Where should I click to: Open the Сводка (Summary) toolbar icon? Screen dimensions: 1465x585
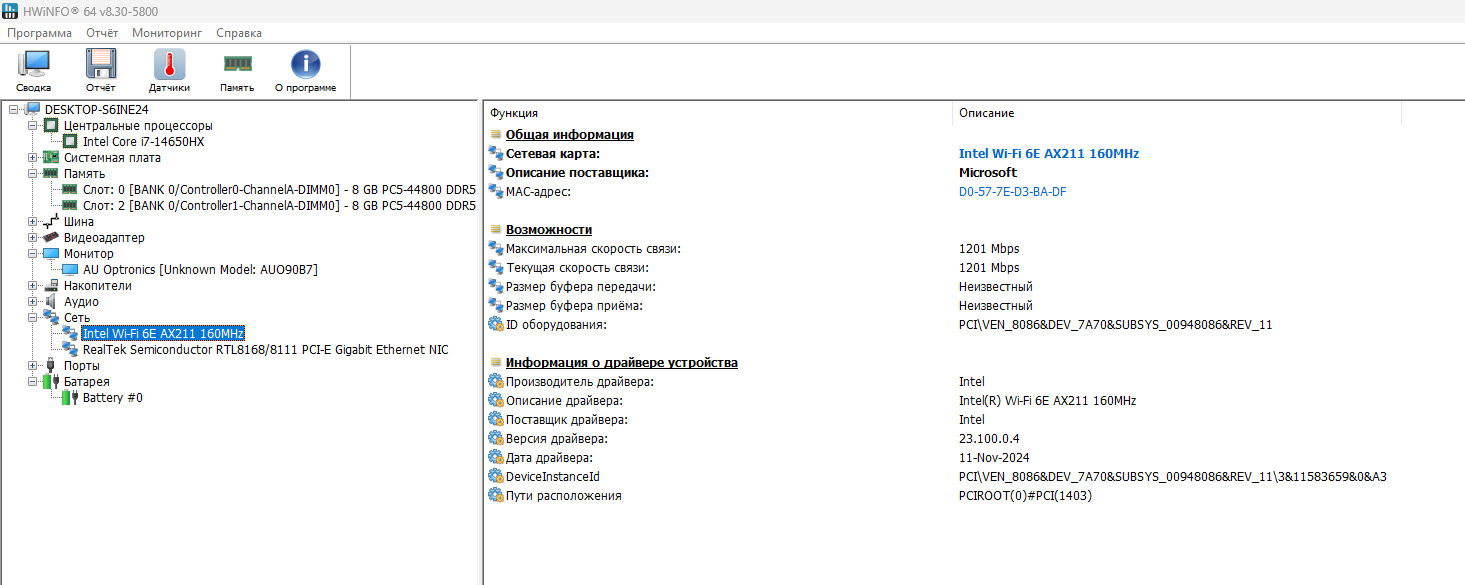33,71
